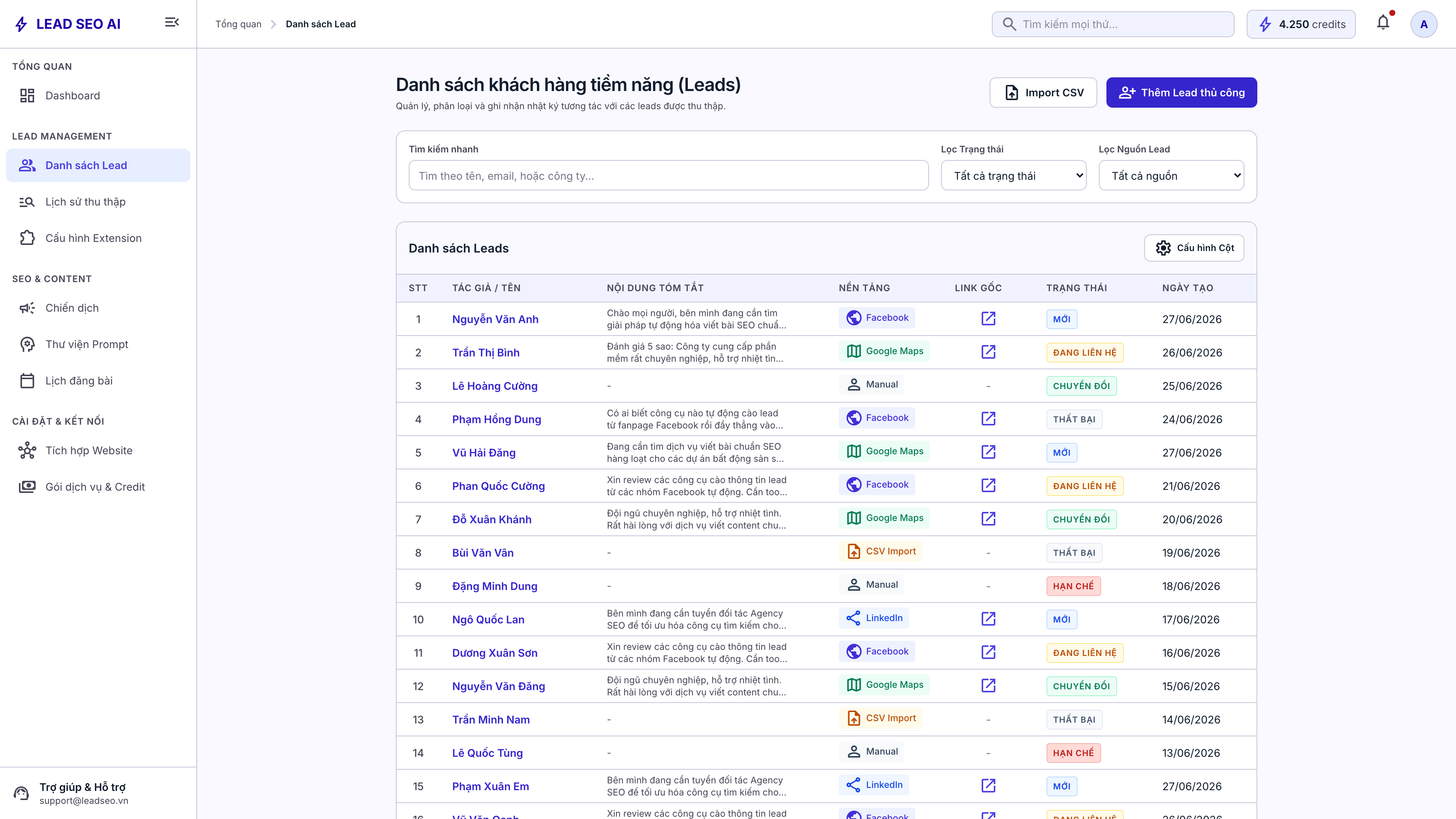Click the gear Cấu hình Cột button
Viewport: 1456px width, 819px height.
point(1194,248)
